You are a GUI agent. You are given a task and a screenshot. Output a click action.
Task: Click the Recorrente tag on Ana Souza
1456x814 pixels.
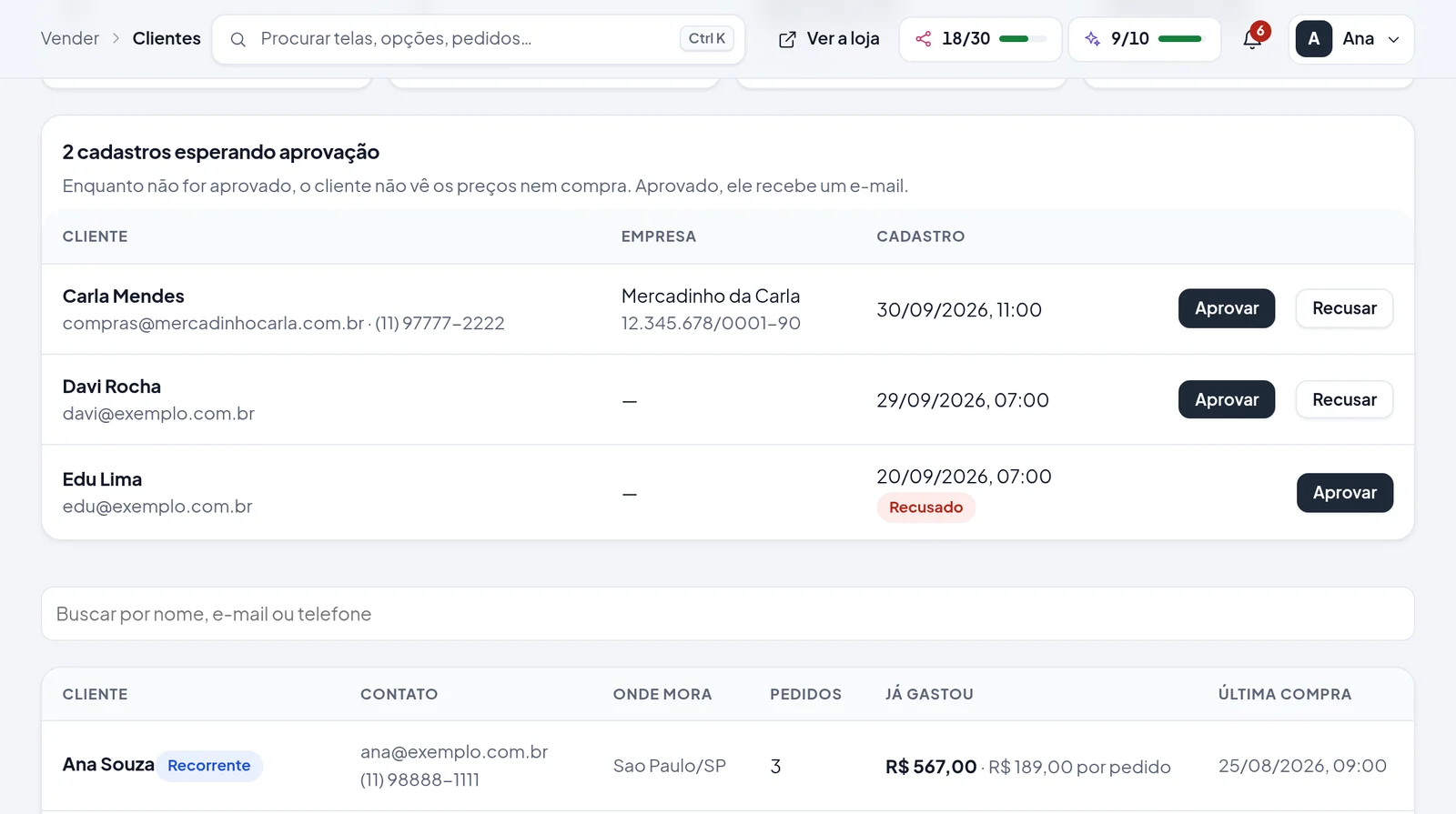(209, 766)
